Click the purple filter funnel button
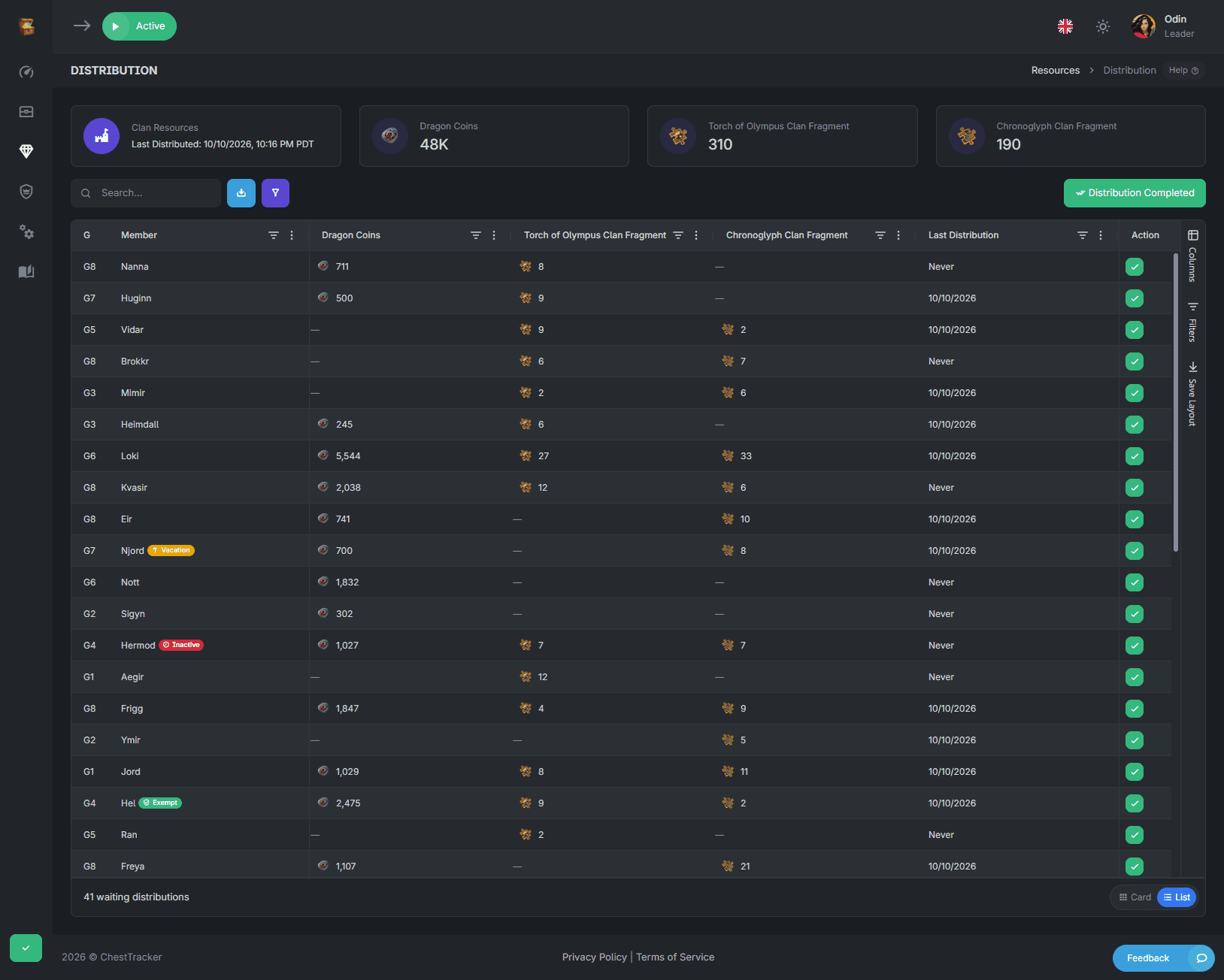This screenshot has width=1224, height=980. click(275, 193)
